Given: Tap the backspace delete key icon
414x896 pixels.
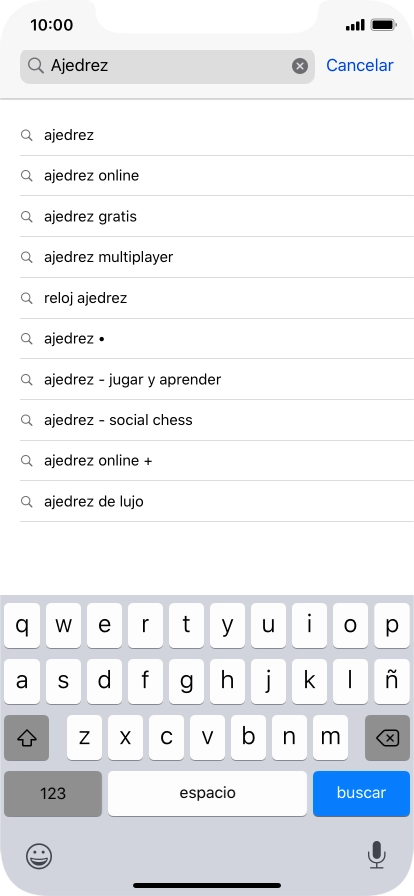Looking at the screenshot, I should tap(387, 738).
